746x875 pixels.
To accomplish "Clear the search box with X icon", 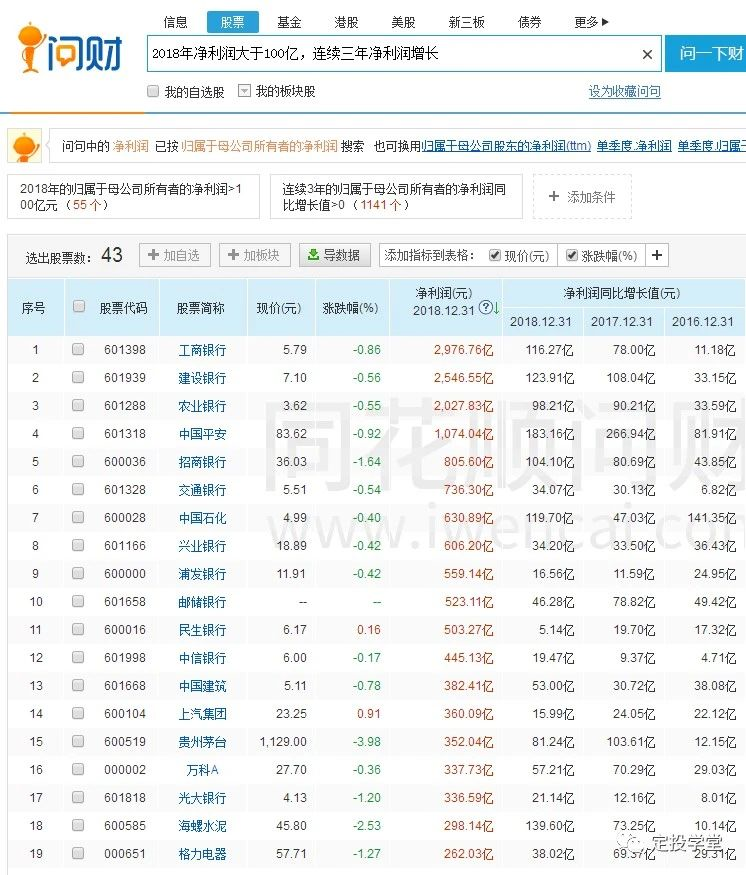I will (x=647, y=55).
